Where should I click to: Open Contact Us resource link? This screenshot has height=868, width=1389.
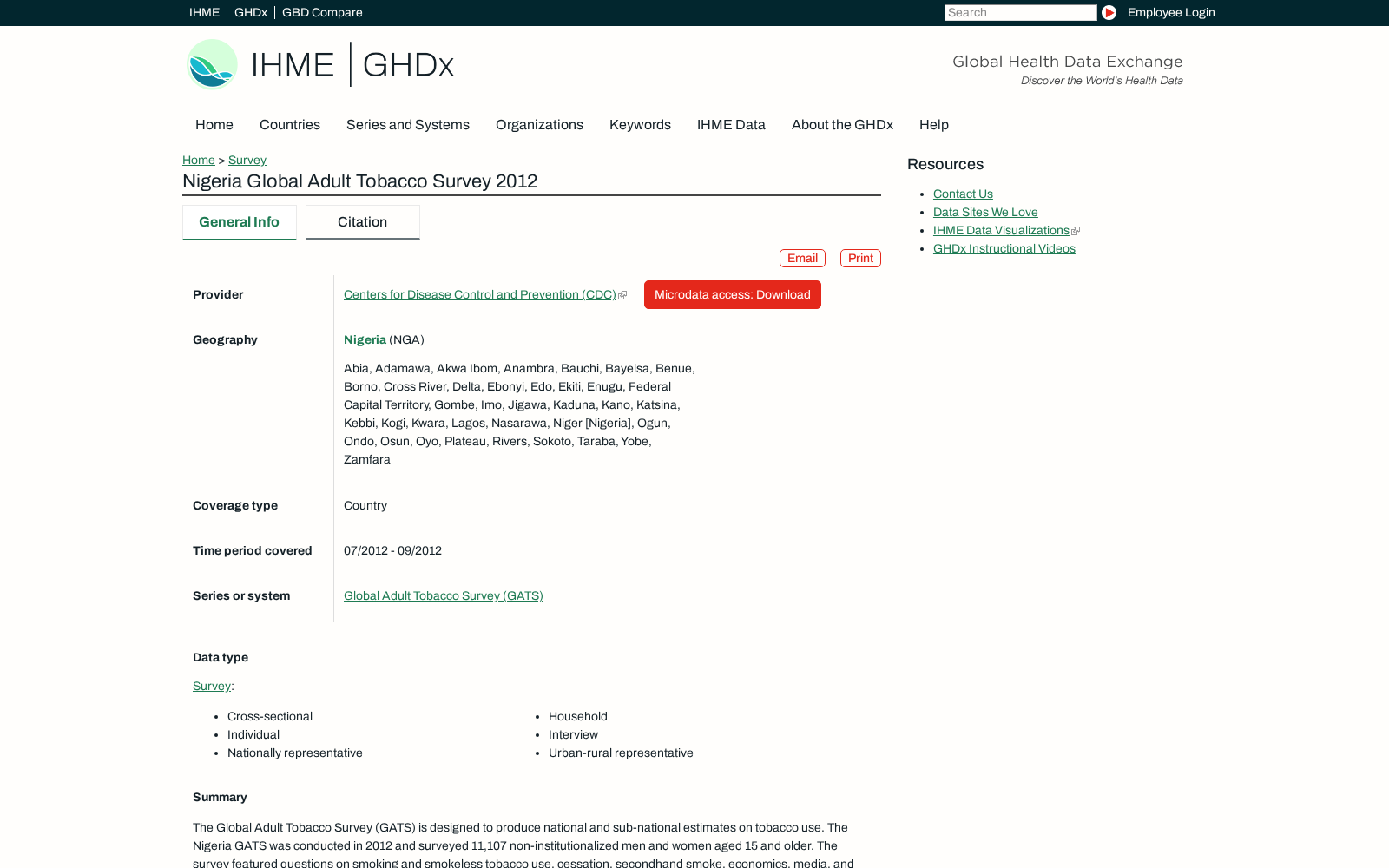tap(963, 194)
